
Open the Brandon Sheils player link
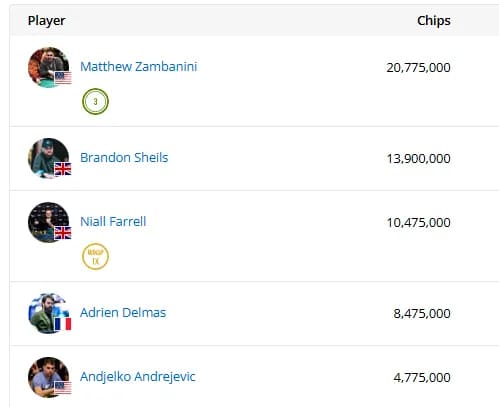tap(124, 158)
